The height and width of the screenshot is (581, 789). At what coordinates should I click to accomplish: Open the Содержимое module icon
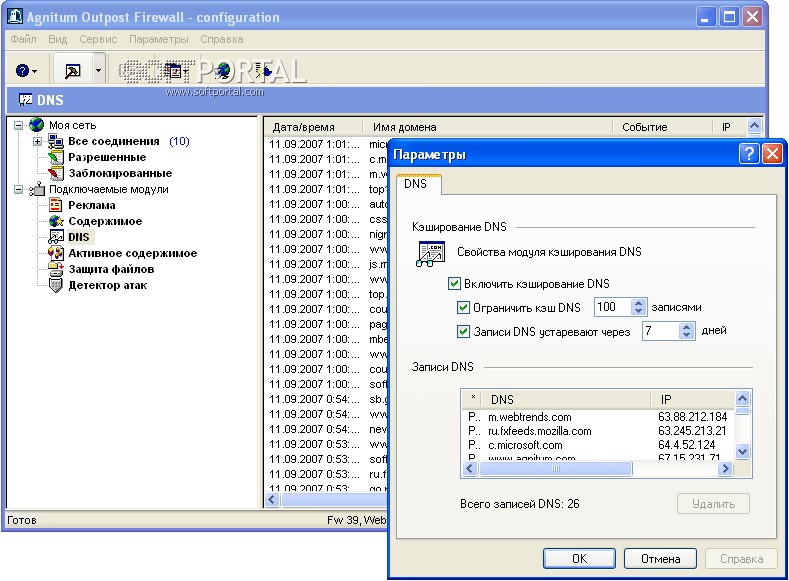[55, 221]
